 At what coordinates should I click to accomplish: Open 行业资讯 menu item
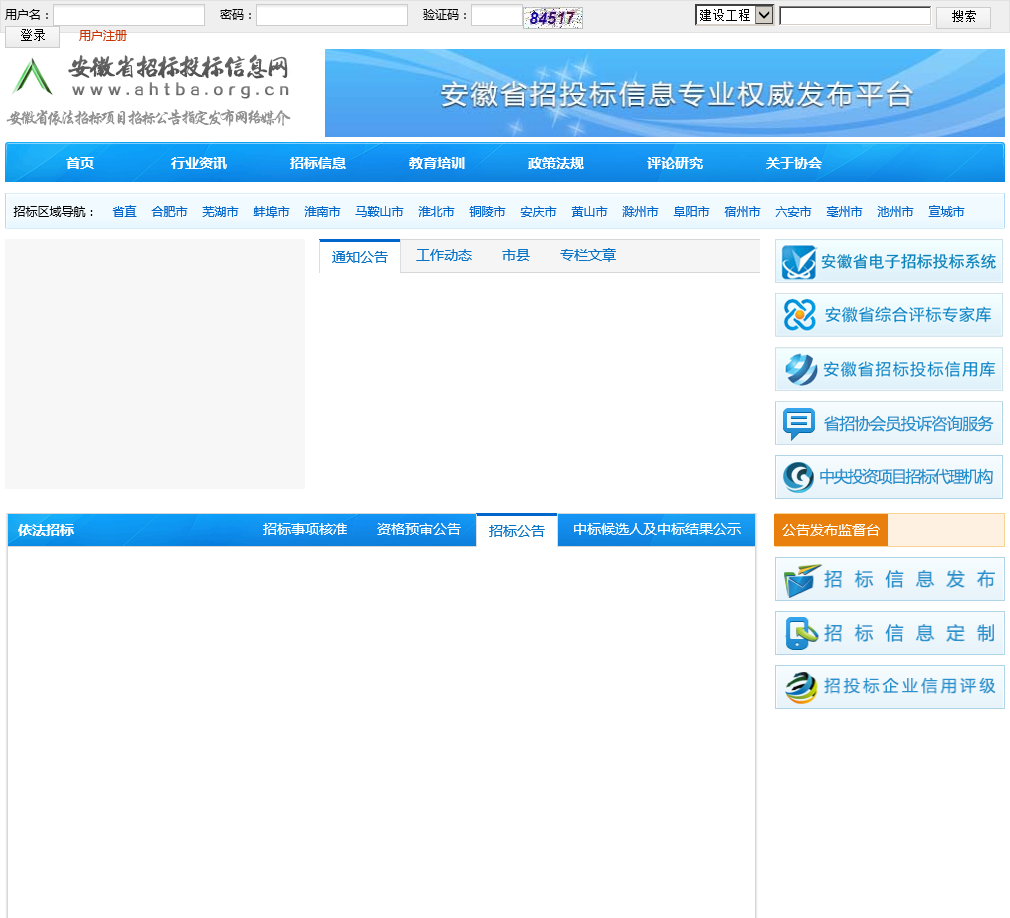(x=198, y=163)
